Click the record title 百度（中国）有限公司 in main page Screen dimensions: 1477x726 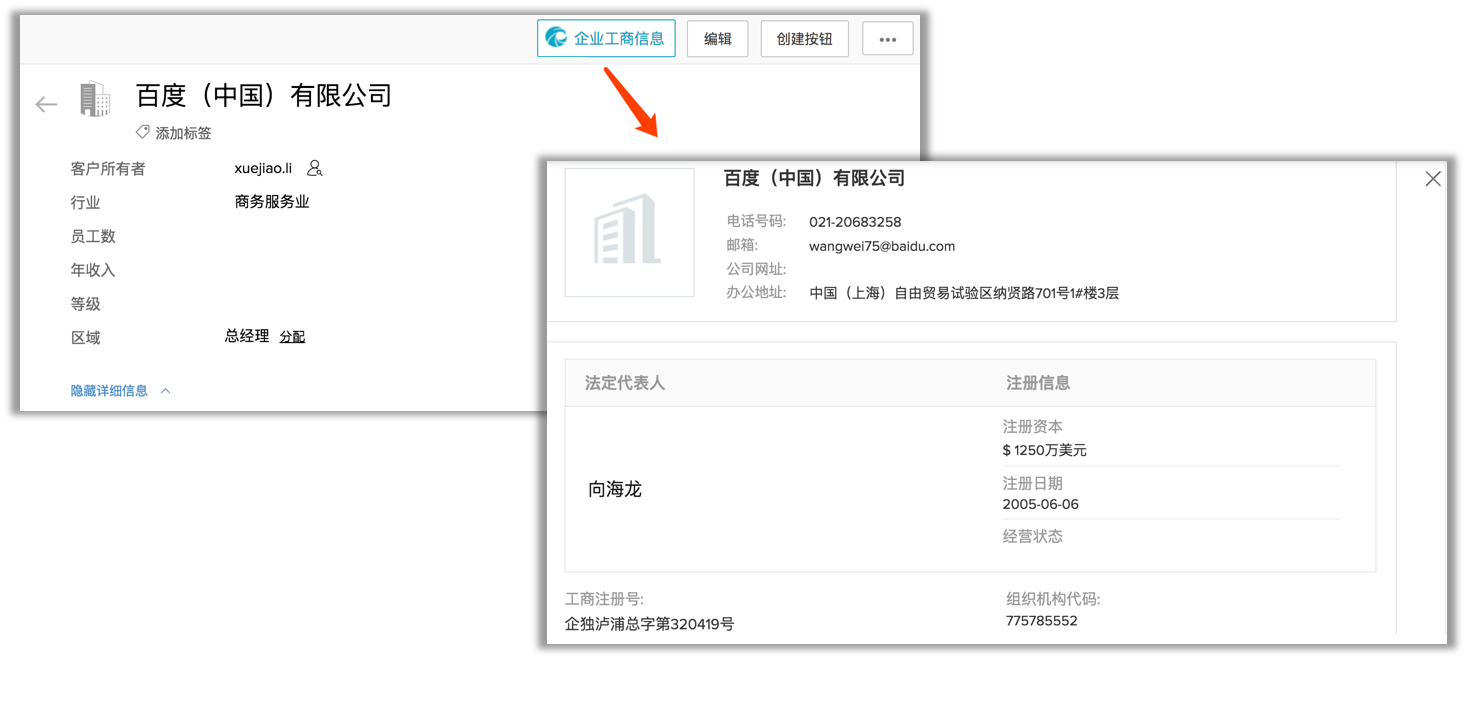tap(264, 95)
